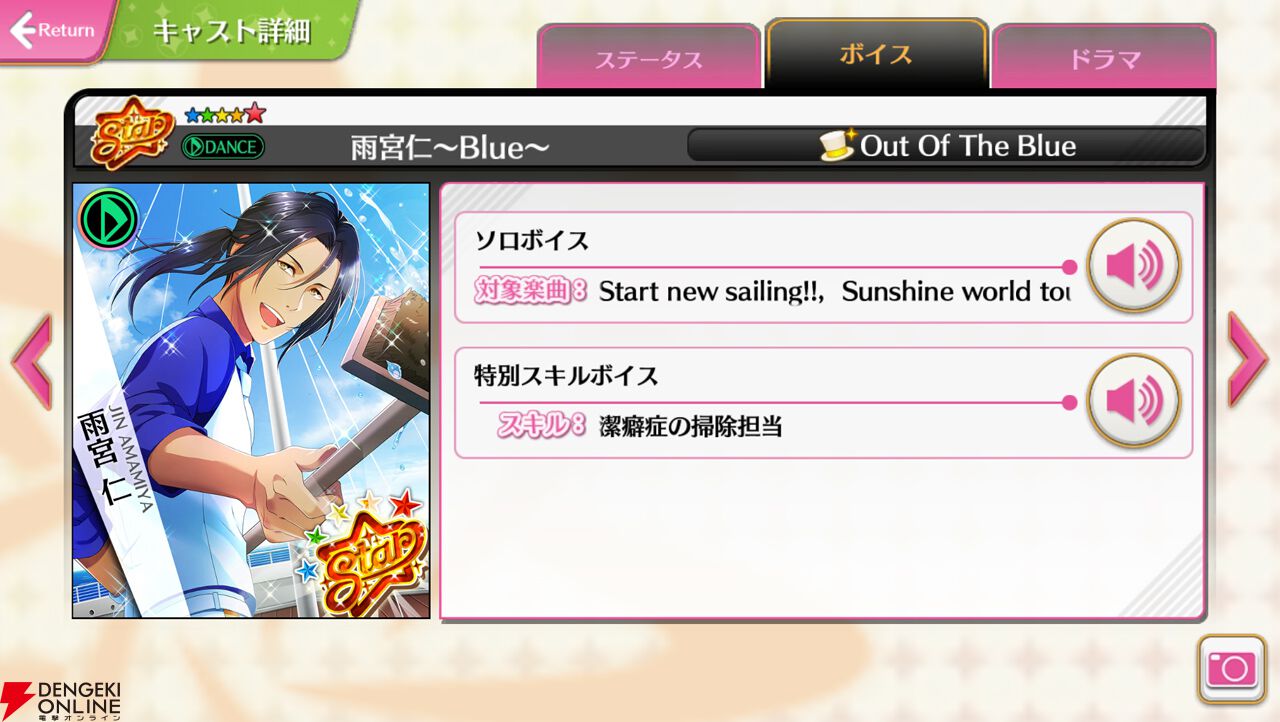The height and width of the screenshot is (722, 1280).
Task: Select the ソロボイス slider handle dot
Action: tap(1069, 267)
